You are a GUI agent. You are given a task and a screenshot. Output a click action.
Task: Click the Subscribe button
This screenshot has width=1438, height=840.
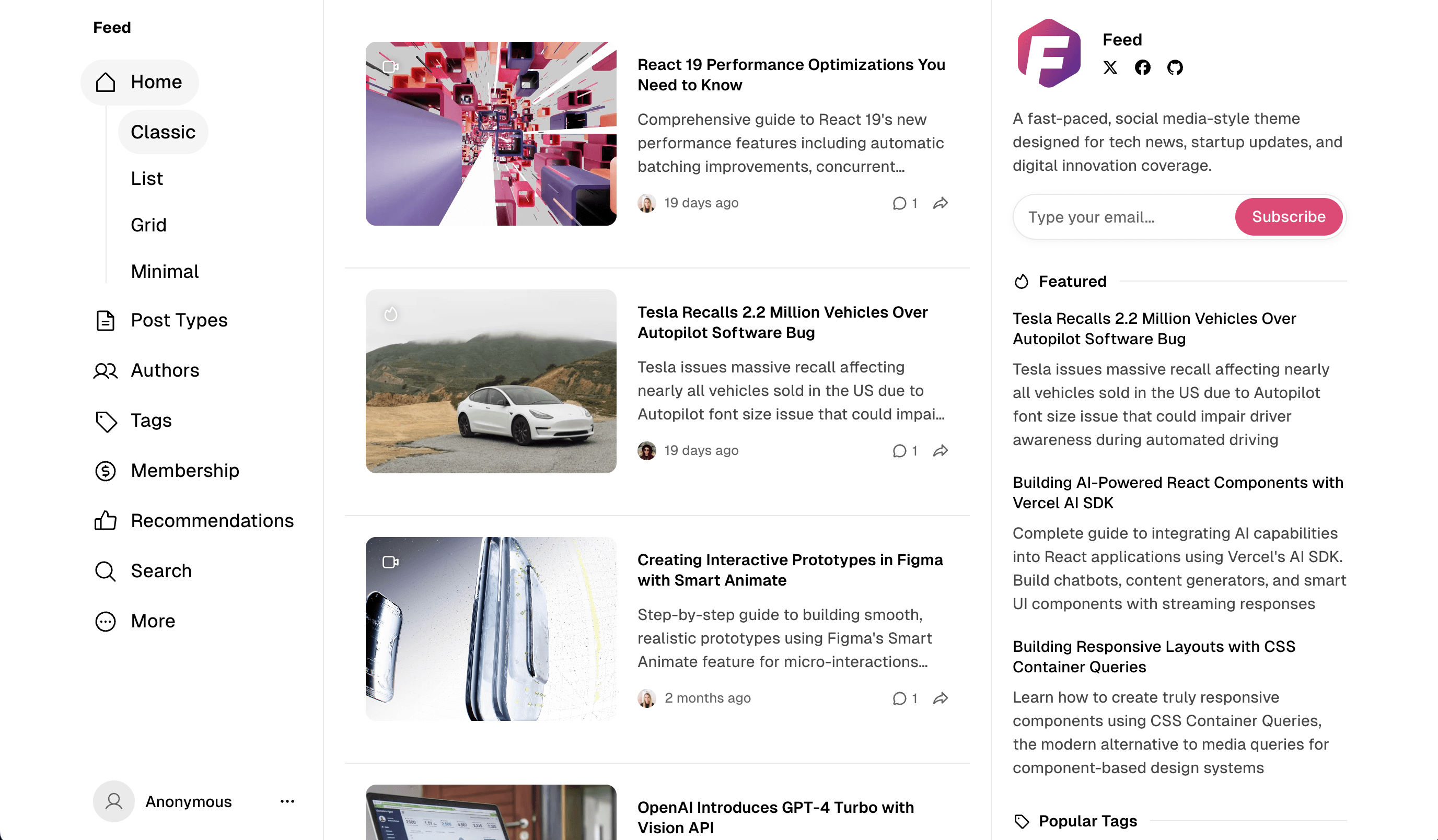pos(1289,217)
